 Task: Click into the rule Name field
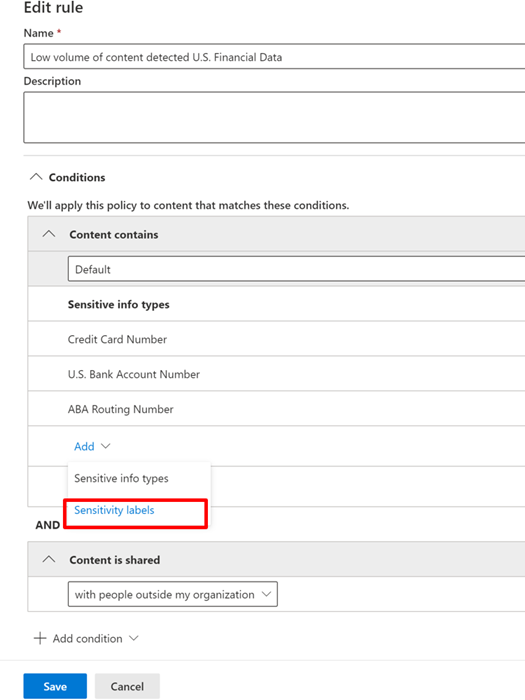[274, 57]
